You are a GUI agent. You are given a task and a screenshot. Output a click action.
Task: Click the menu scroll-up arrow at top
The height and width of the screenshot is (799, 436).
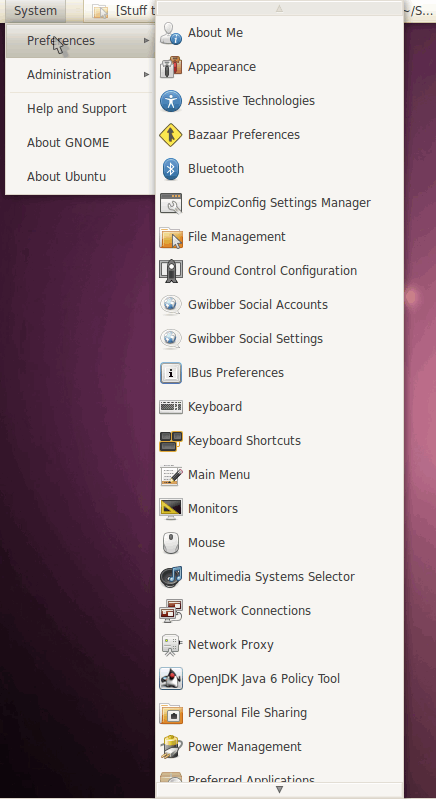[279, 8]
